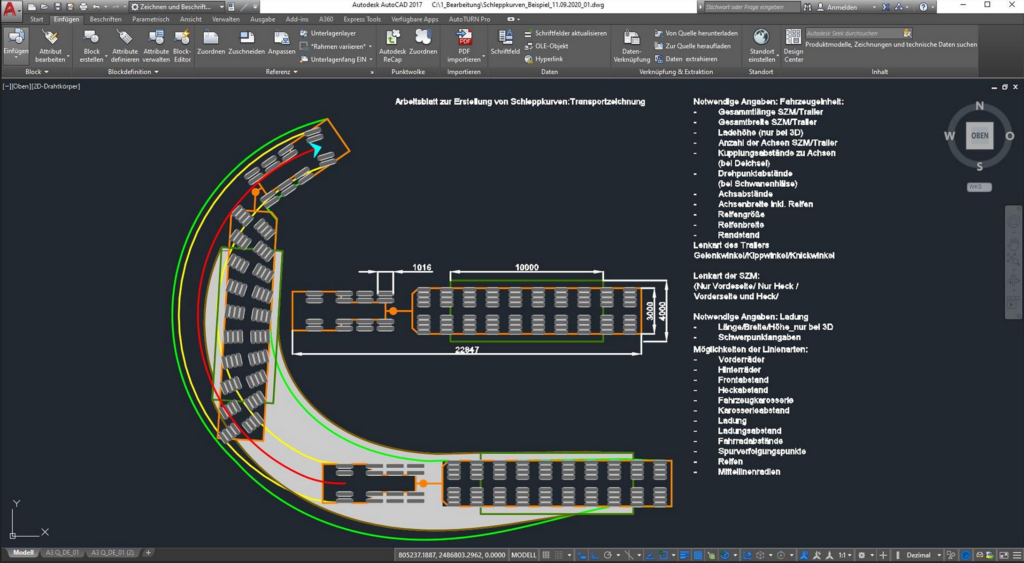Click the Stichwort oder Frage eingeben search field
Screen dimensions: 1024x563
click(751, 7)
